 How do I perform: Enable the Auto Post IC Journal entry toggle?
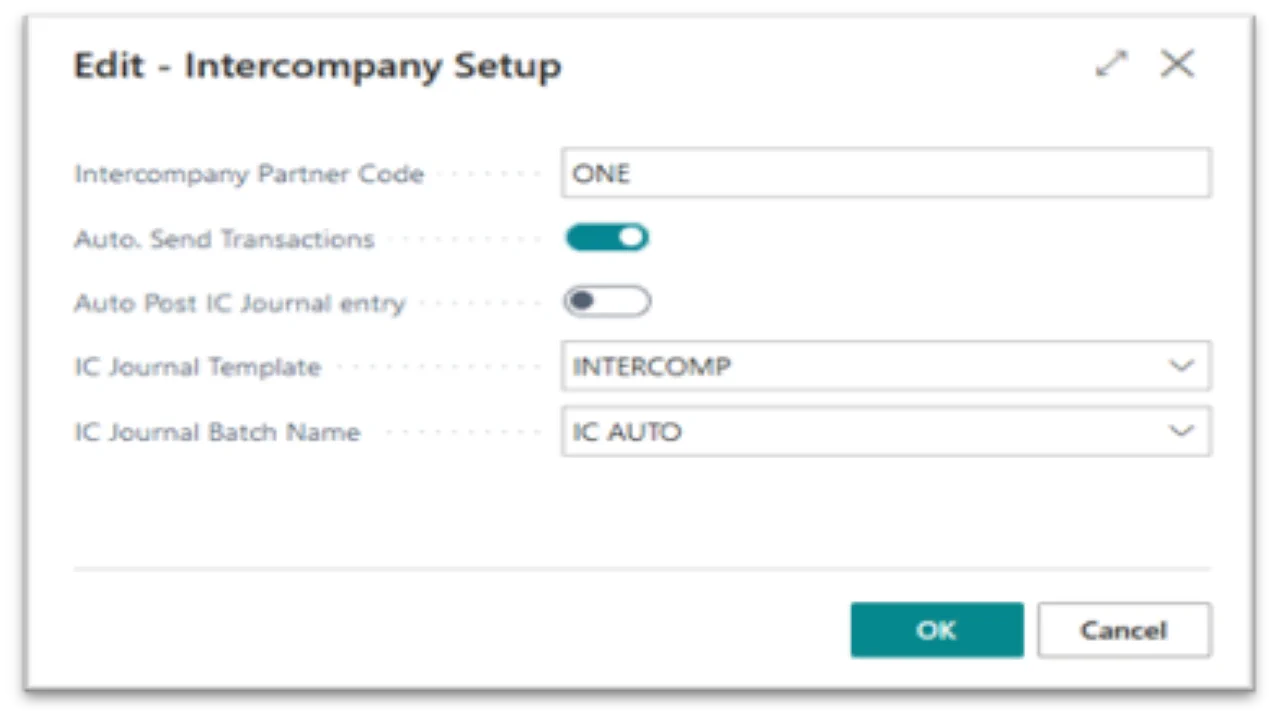(607, 302)
